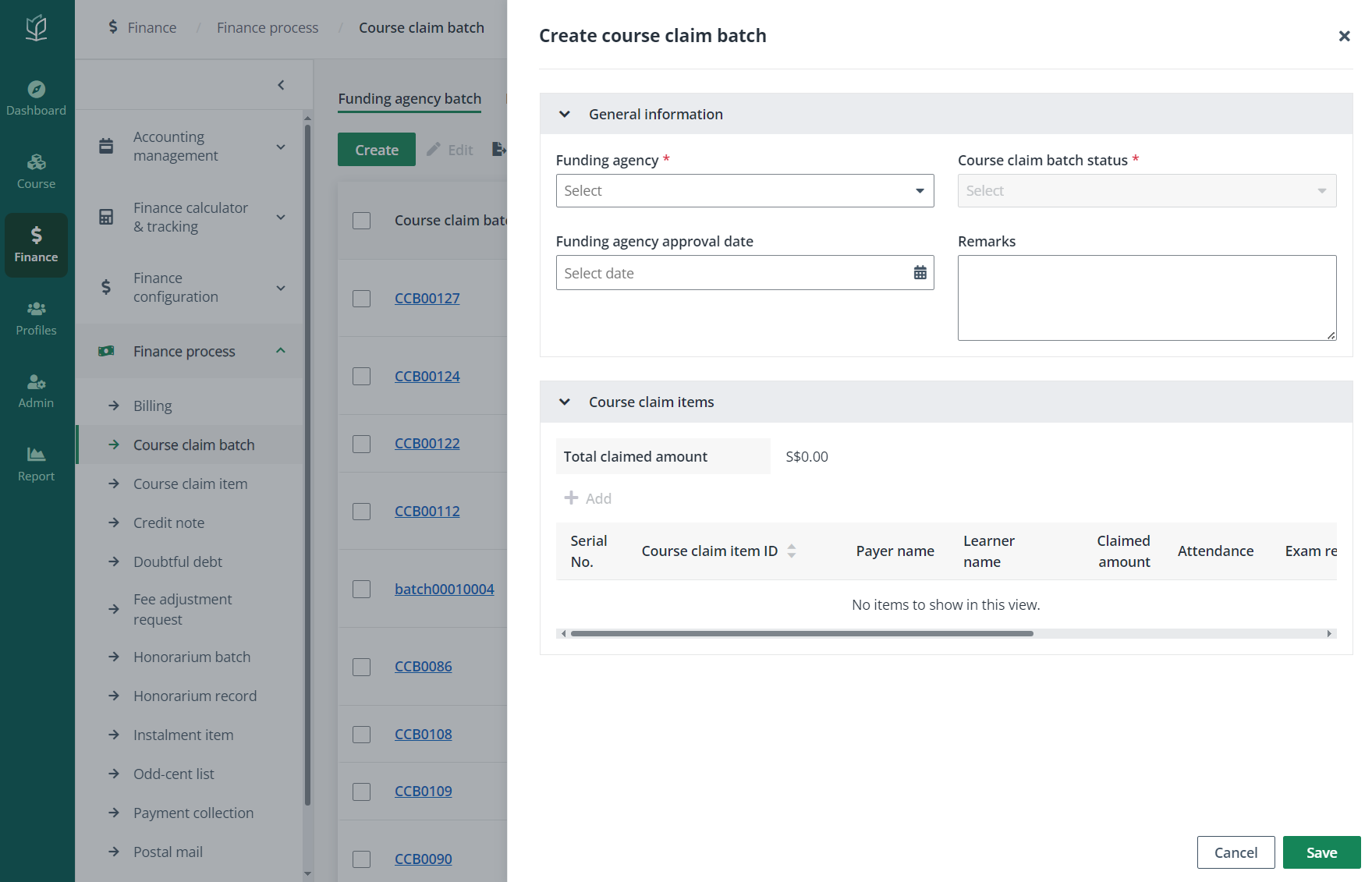
Task: Open the Report section
Action: (x=36, y=465)
